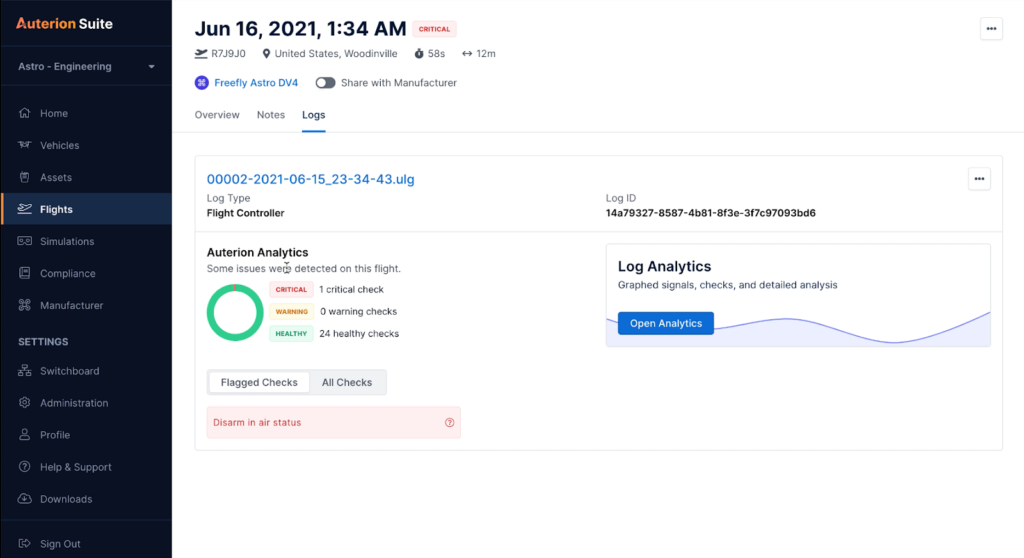Click the Manufacturer icon in the sidebar
The width and height of the screenshot is (1024, 558).
[24, 305]
